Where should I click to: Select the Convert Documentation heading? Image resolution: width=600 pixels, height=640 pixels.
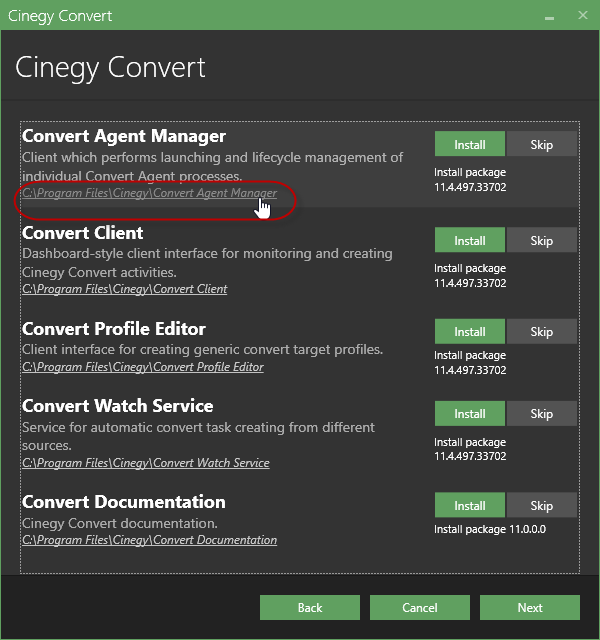click(124, 502)
